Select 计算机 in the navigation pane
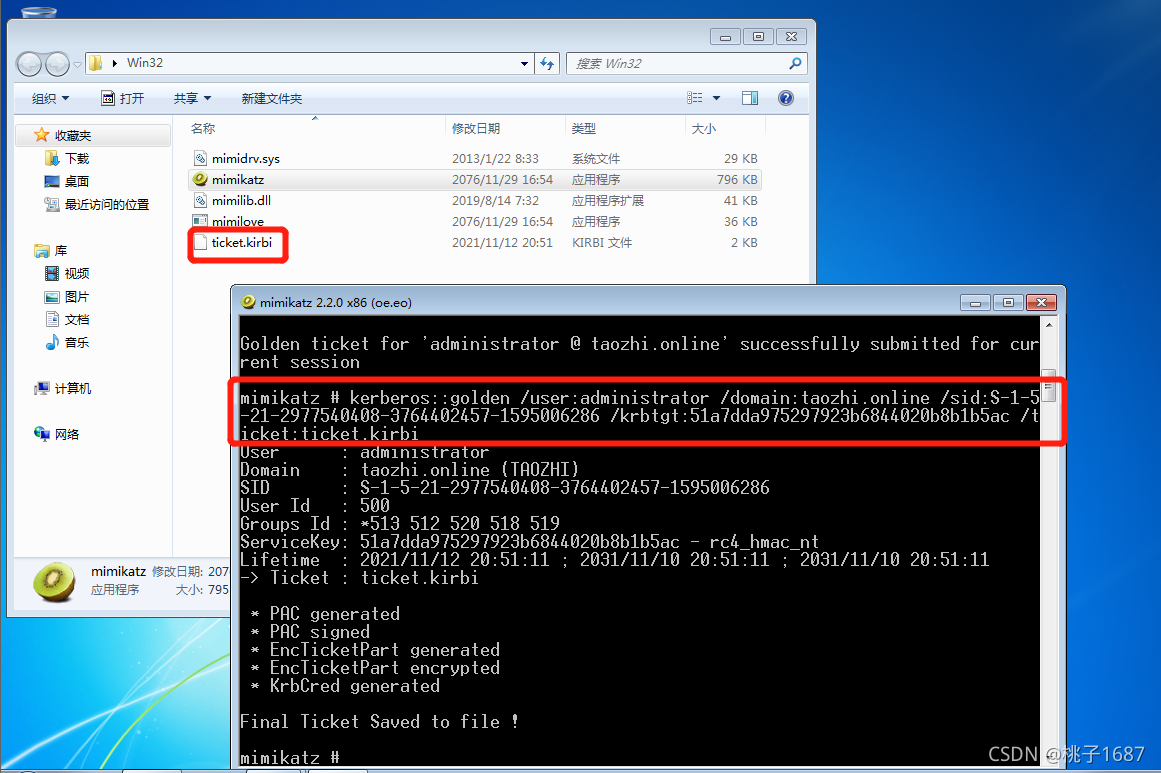This screenshot has height=773, width=1161. [x=72, y=389]
